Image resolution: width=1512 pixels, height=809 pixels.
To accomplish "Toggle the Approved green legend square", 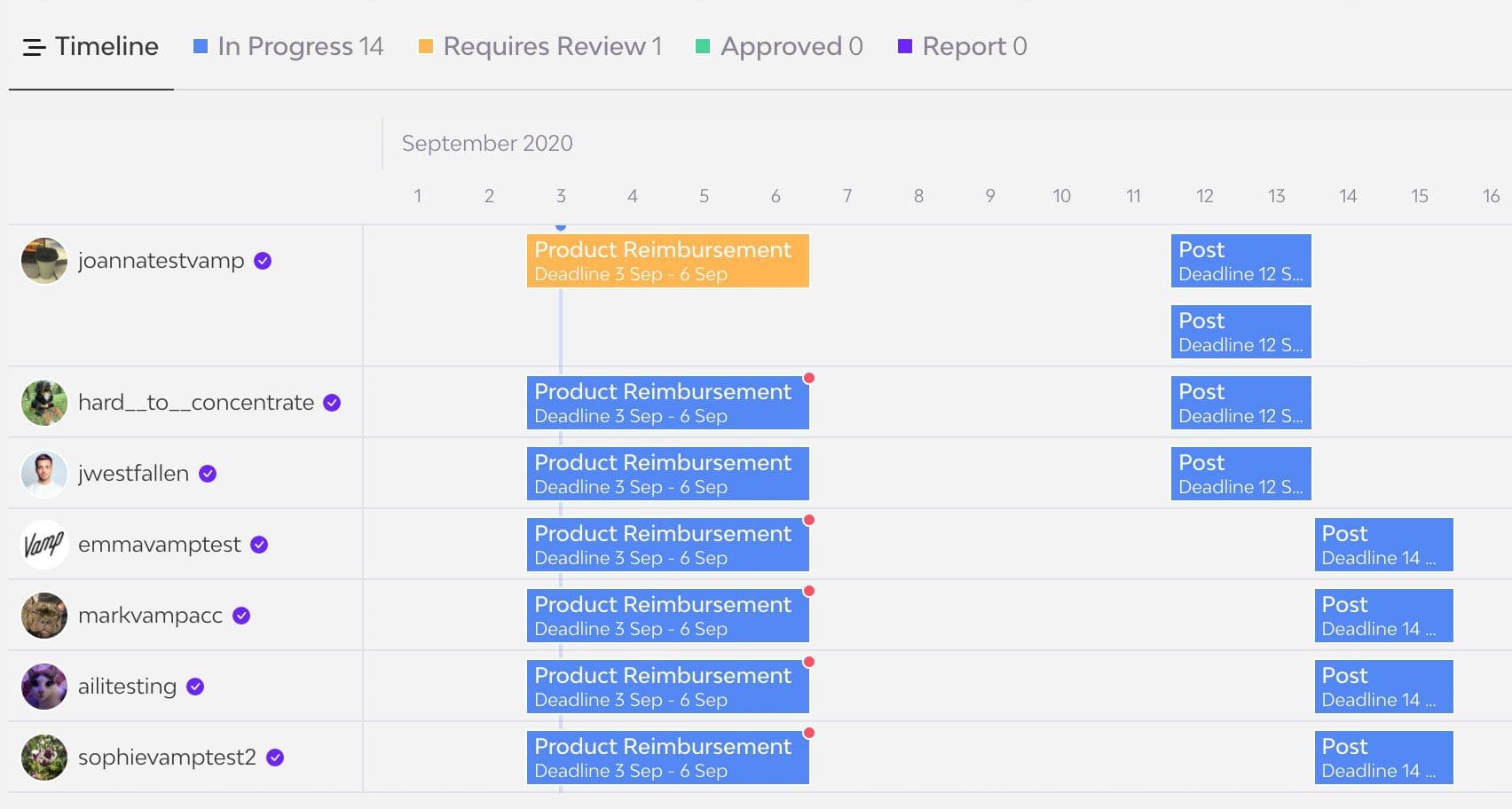I will click(x=704, y=43).
